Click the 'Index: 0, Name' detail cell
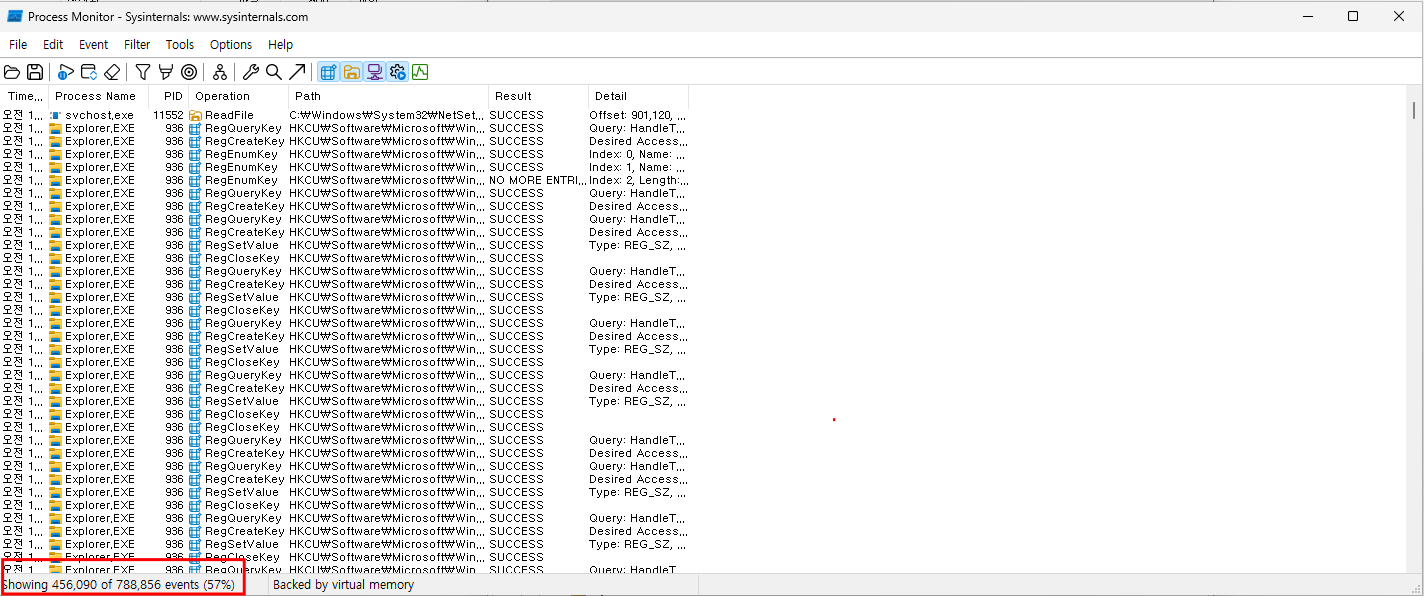Screen dimensions: 1424x596 [x=638, y=154]
